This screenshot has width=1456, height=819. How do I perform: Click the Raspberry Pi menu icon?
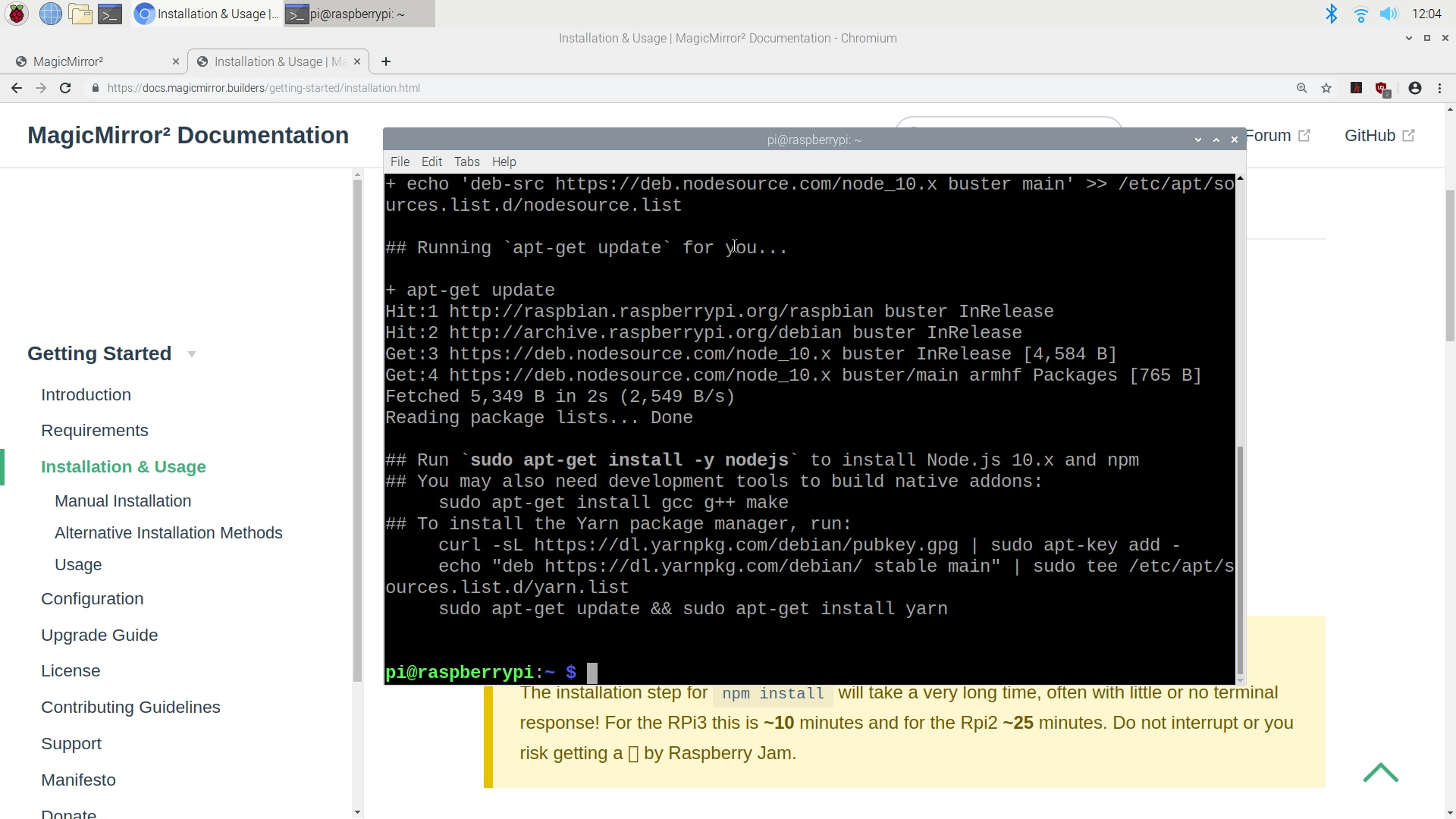(16, 13)
